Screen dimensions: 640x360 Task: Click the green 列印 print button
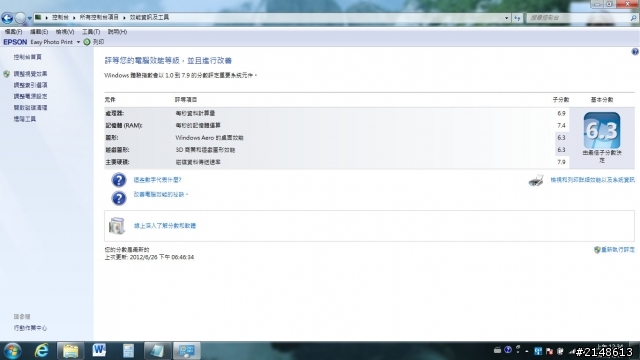tap(93, 42)
